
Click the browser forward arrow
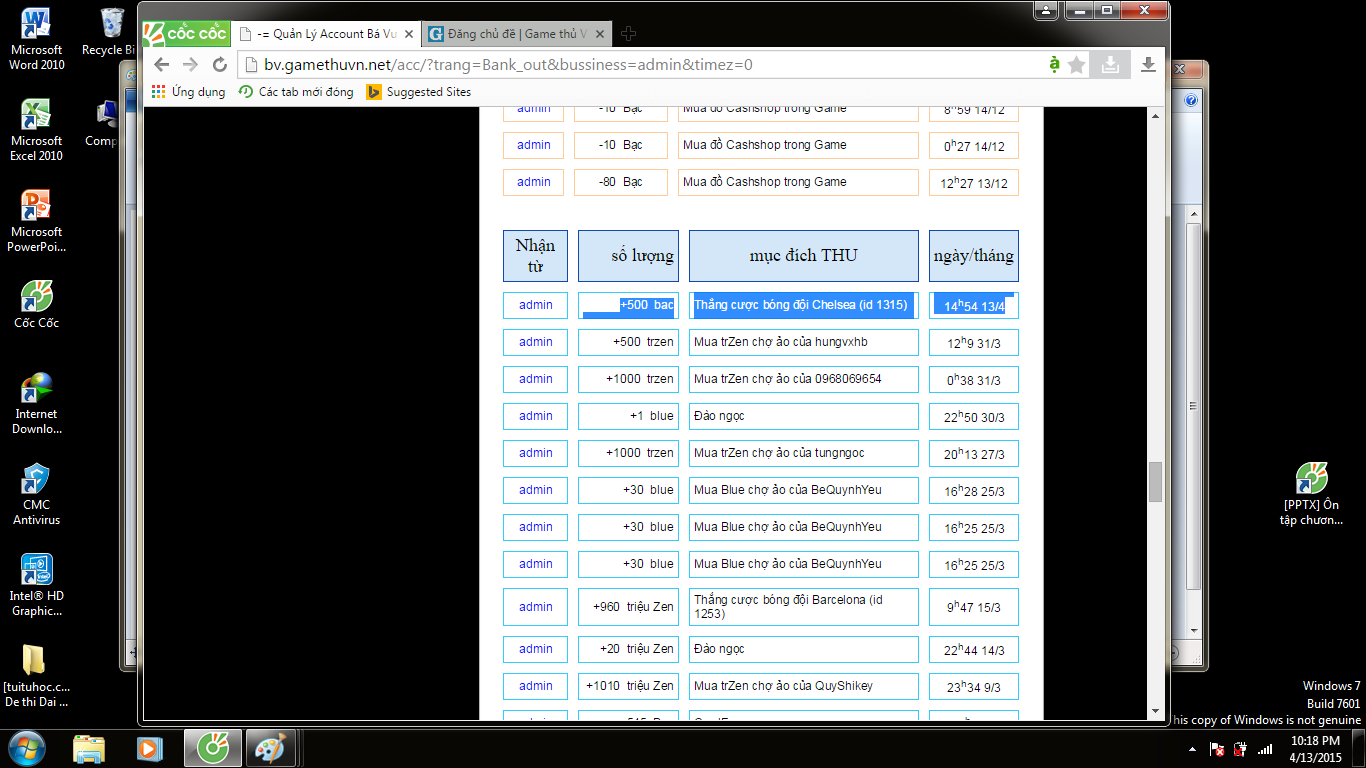[x=190, y=65]
